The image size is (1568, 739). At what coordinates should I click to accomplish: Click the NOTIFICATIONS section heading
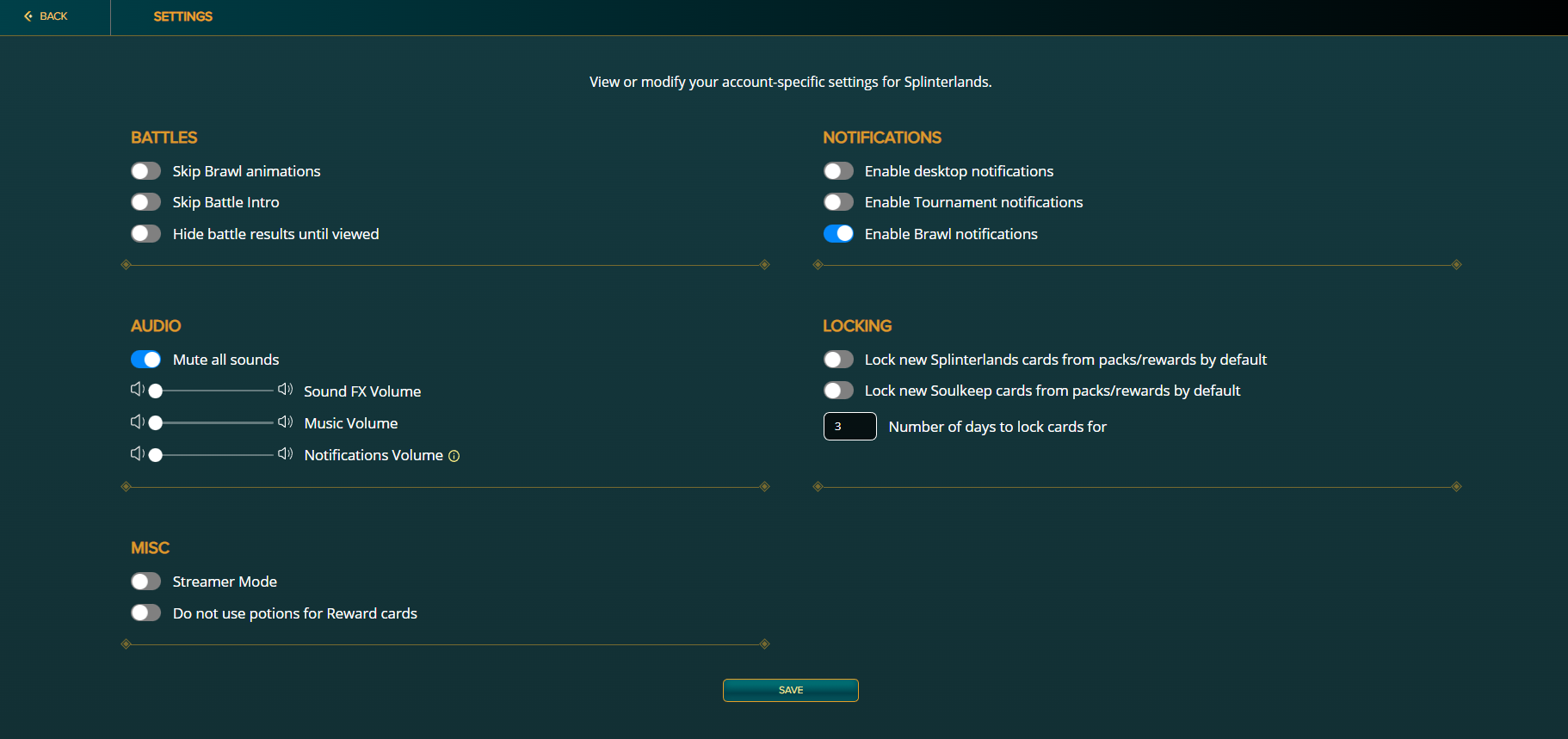[x=882, y=138]
